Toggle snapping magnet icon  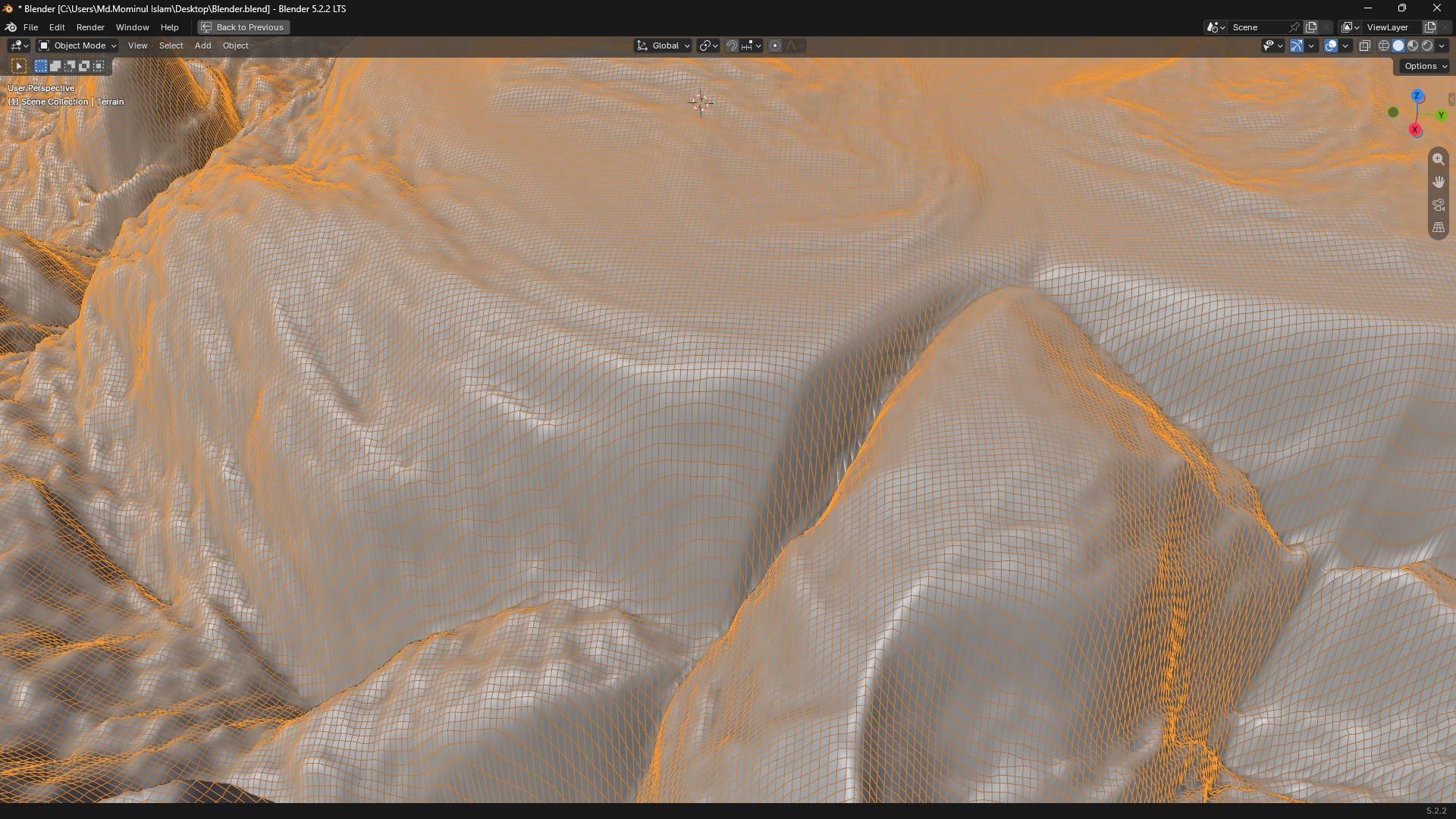pos(732,45)
